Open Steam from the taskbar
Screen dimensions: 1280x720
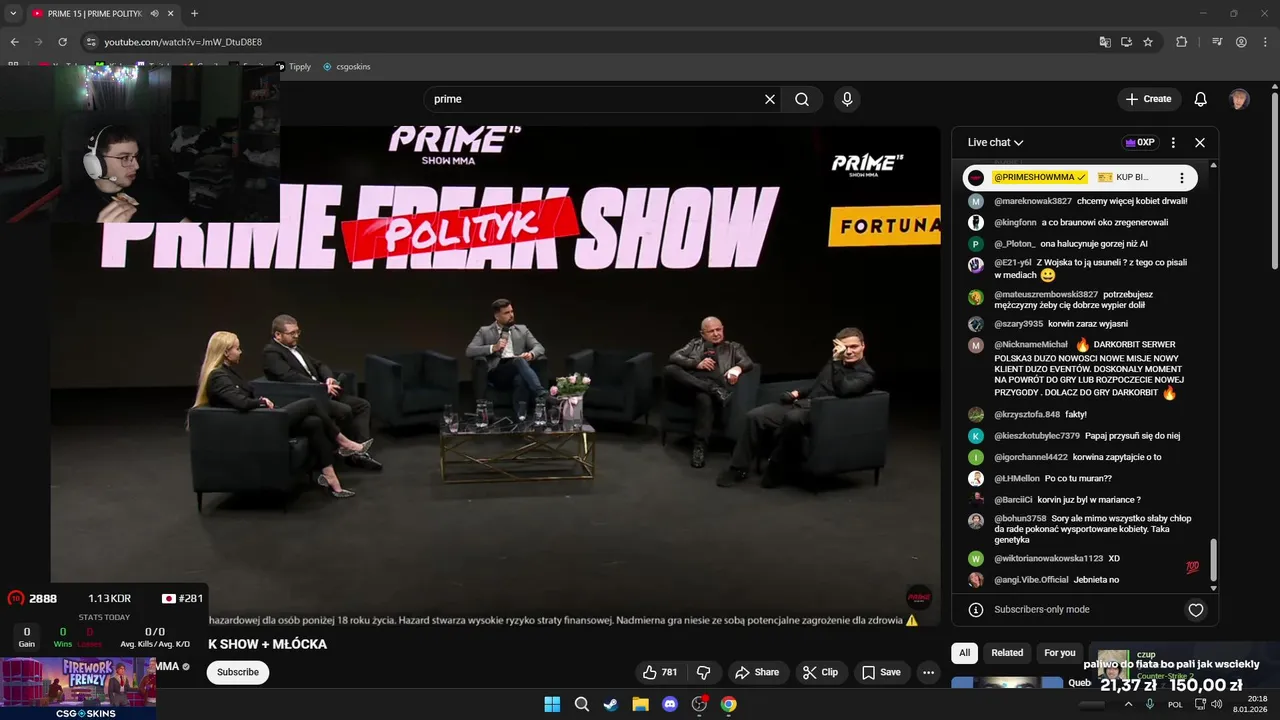(x=611, y=704)
